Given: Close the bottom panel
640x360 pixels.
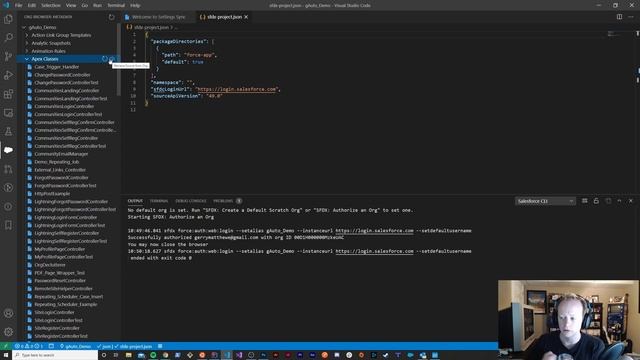Looking at the screenshot, I should (631, 201).
